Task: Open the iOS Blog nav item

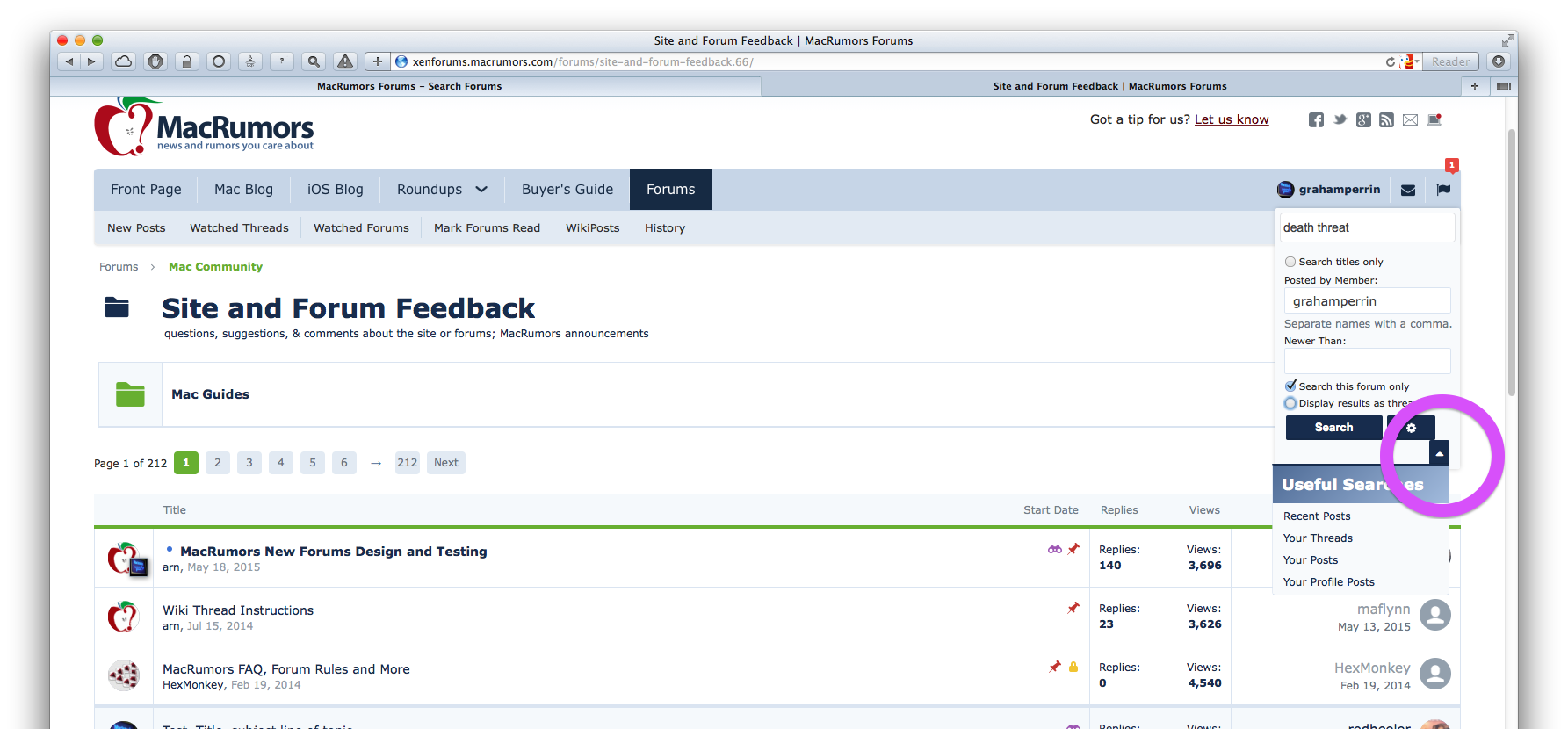Action: tap(335, 190)
